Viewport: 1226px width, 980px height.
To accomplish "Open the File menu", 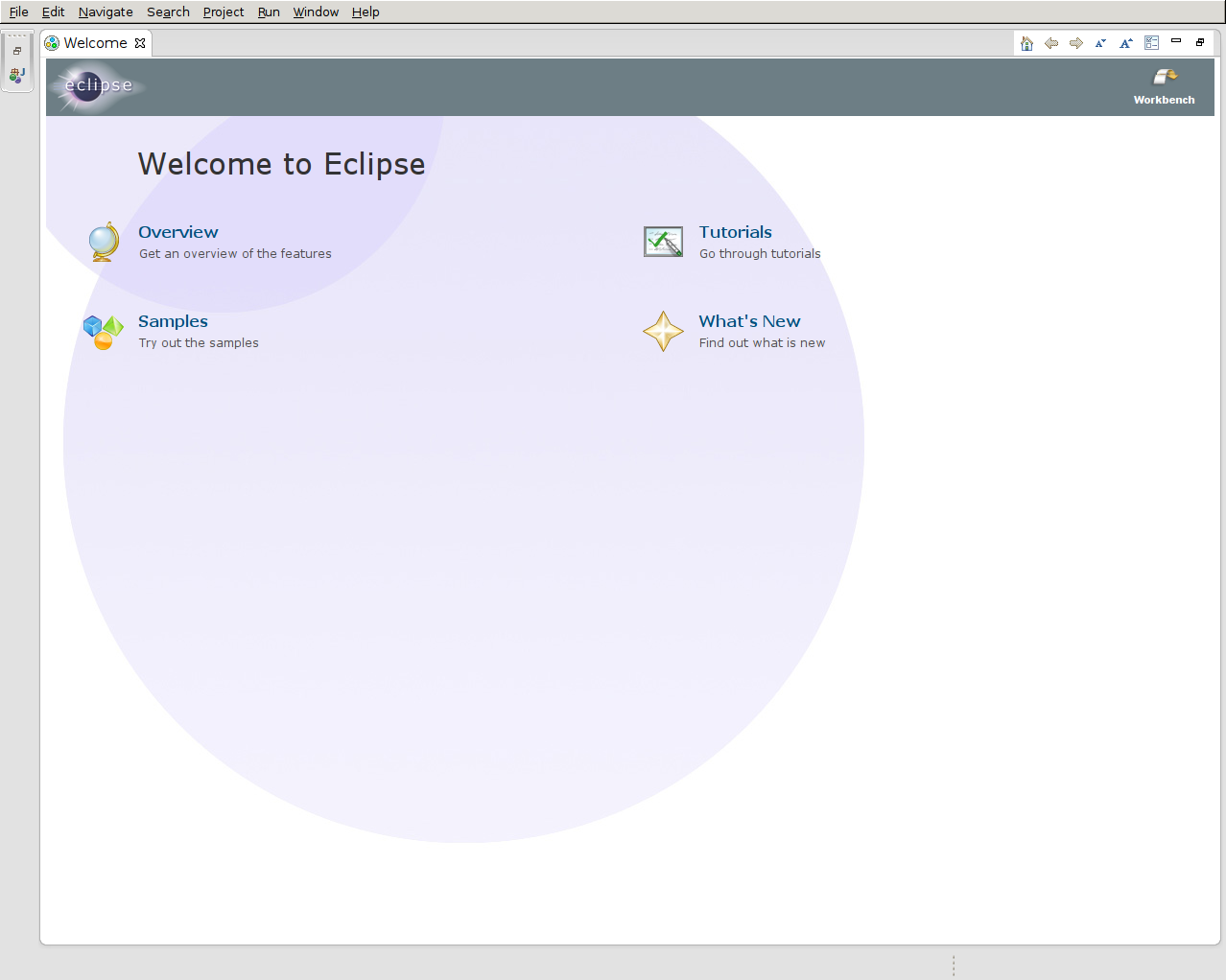I will (x=19, y=12).
